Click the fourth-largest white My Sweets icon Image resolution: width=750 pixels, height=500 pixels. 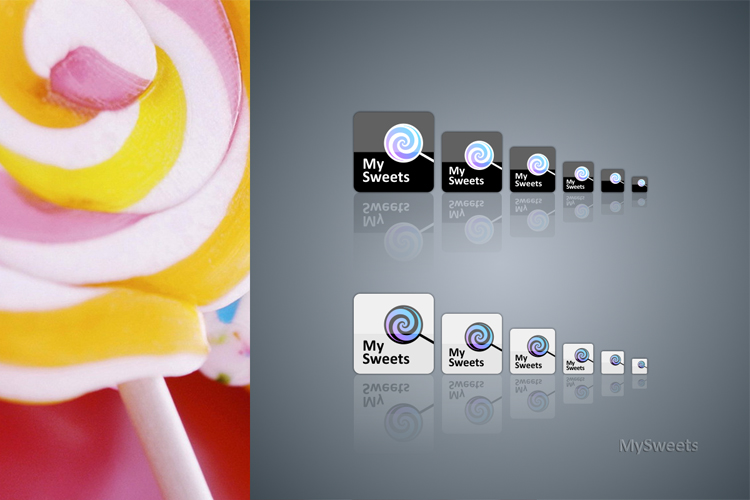click(x=578, y=359)
